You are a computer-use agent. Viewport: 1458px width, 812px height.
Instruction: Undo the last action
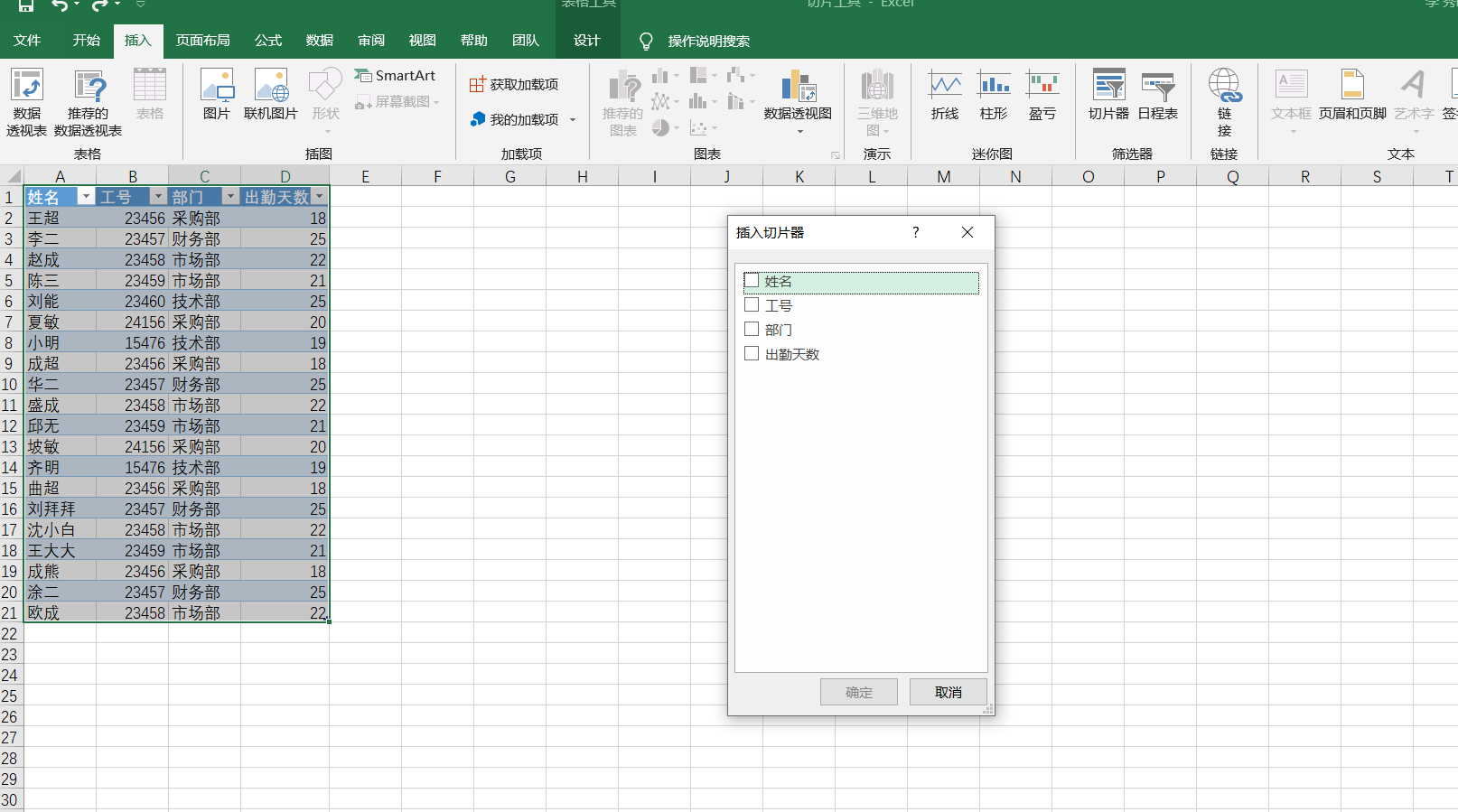[x=60, y=5]
